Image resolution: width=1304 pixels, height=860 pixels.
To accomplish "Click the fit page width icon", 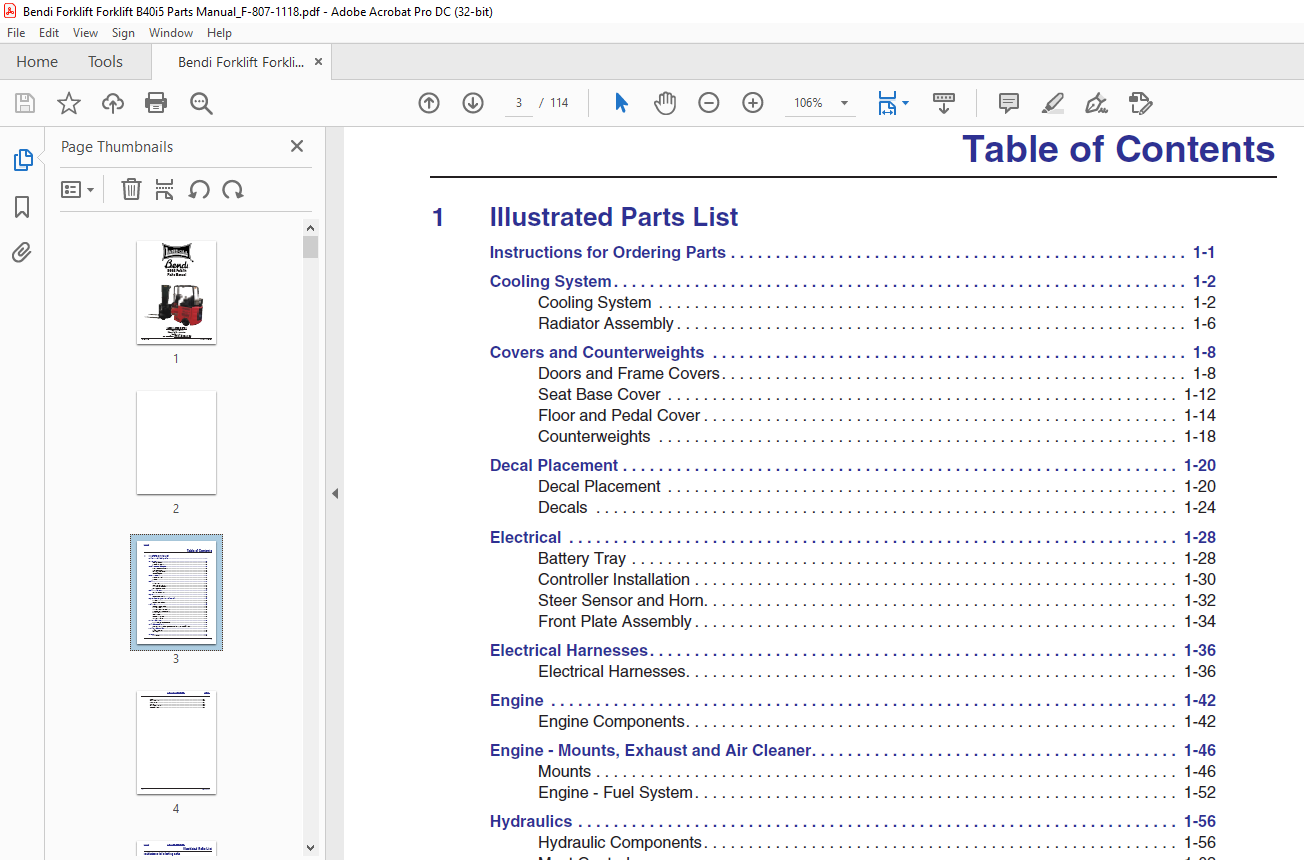I will 887,103.
